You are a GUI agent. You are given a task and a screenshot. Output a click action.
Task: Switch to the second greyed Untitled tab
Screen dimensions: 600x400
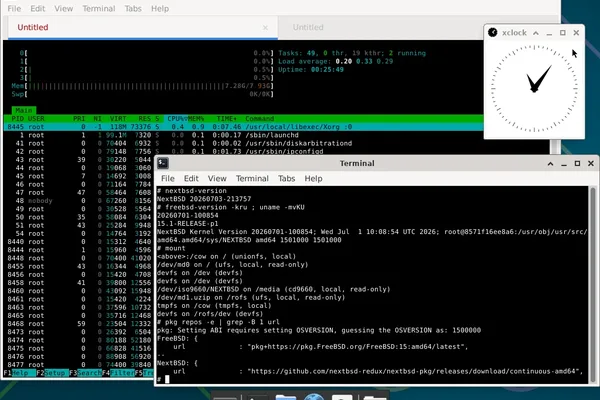(x=308, y=27)
